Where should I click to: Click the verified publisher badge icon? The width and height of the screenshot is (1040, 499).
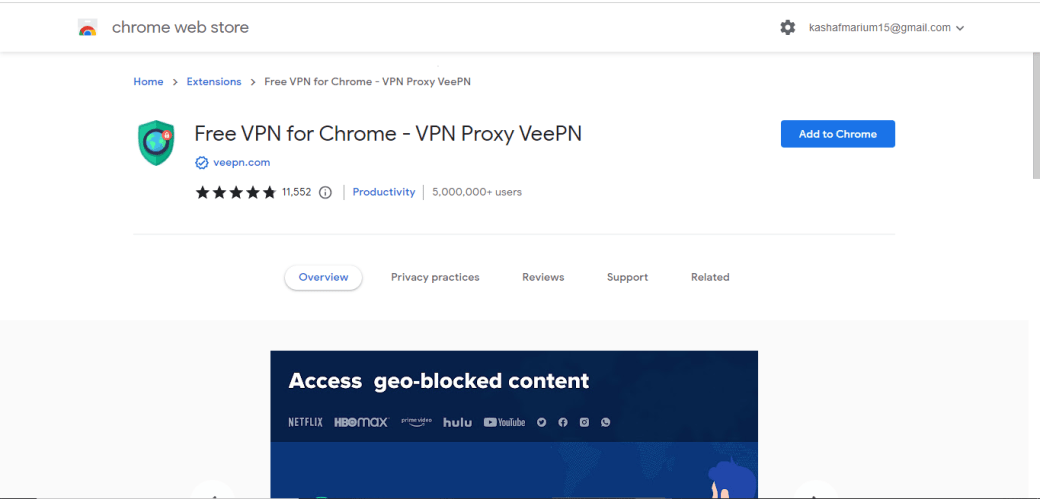coord(202,163)
